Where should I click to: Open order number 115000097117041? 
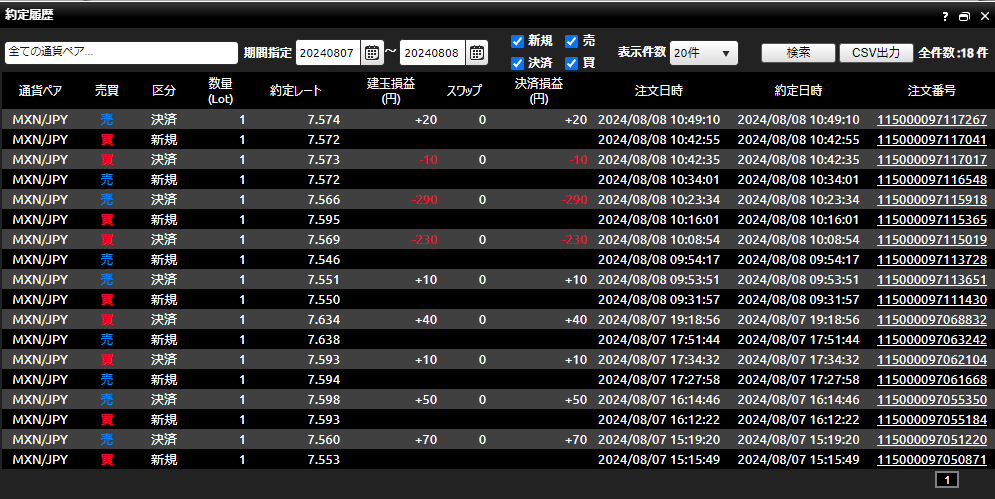(x=932, y=140)
